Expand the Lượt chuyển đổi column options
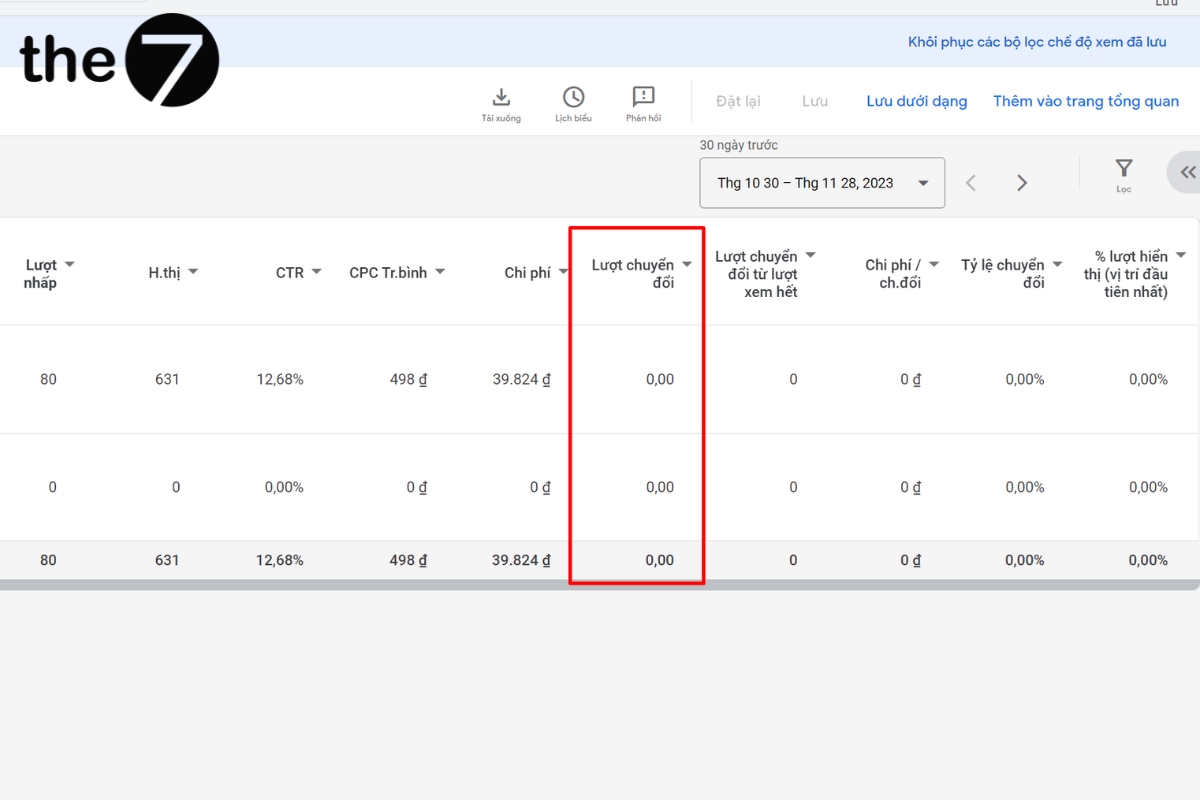 tap(687, 264)
